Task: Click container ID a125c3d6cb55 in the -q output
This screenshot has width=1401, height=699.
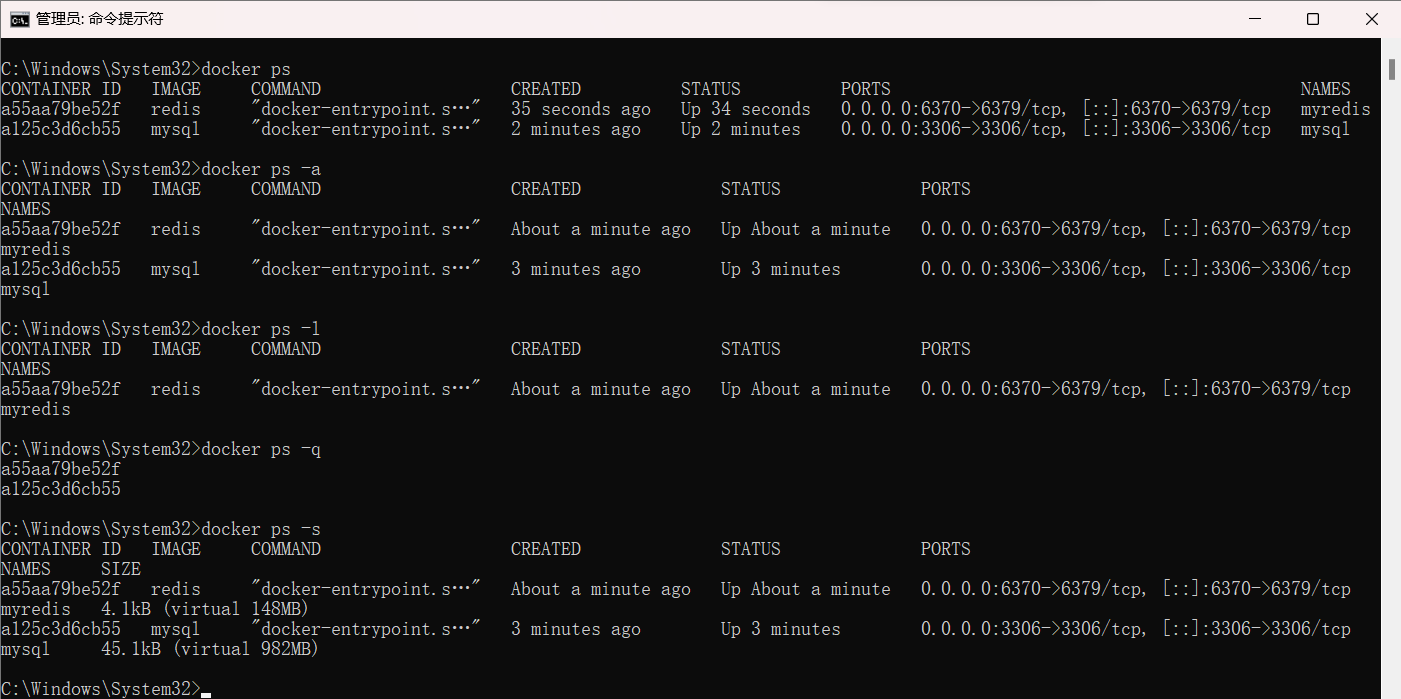Action: [x=61, y=489]
